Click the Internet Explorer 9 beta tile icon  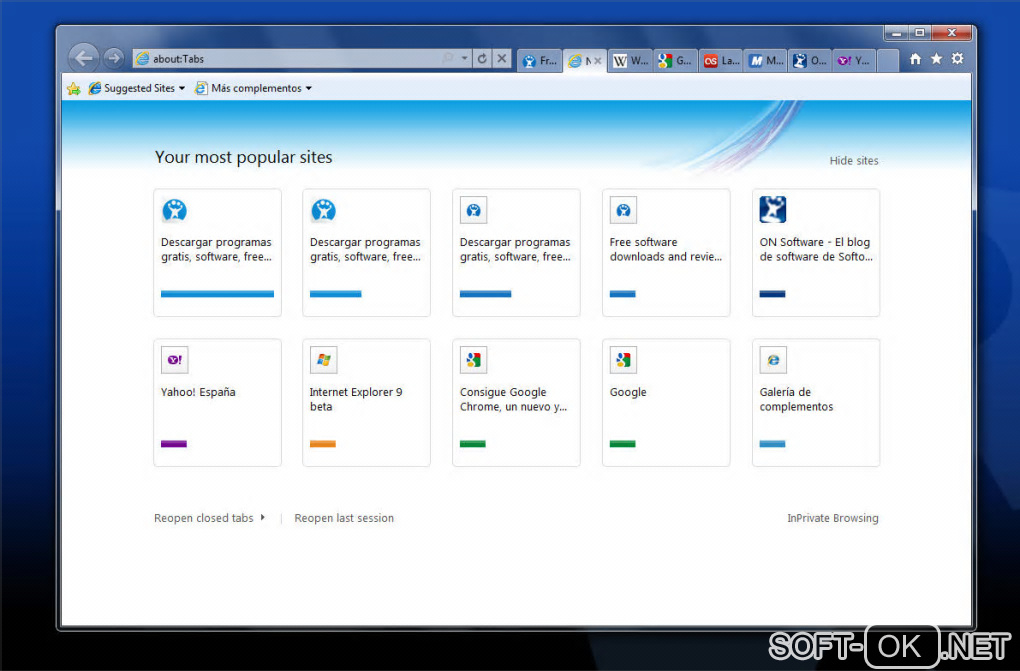[323, 360]
